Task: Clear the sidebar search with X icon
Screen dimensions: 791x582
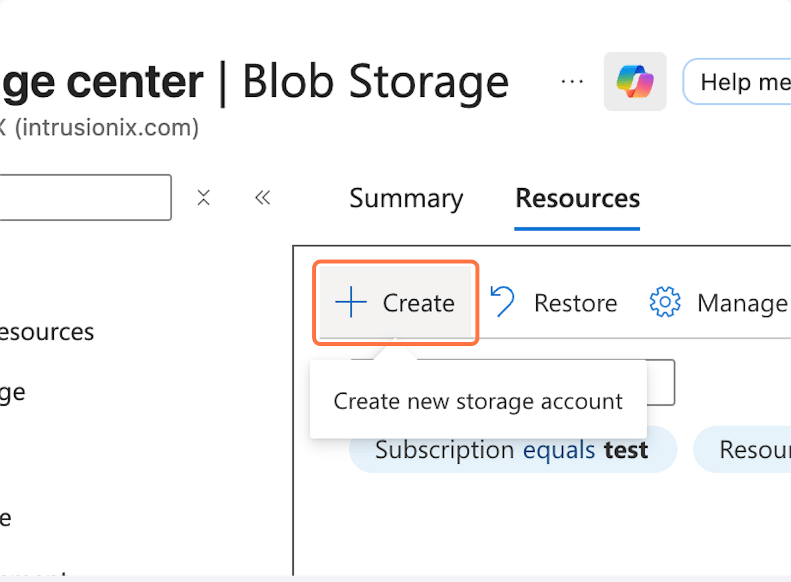Action: pyautogui.click(x=204, y=198)
